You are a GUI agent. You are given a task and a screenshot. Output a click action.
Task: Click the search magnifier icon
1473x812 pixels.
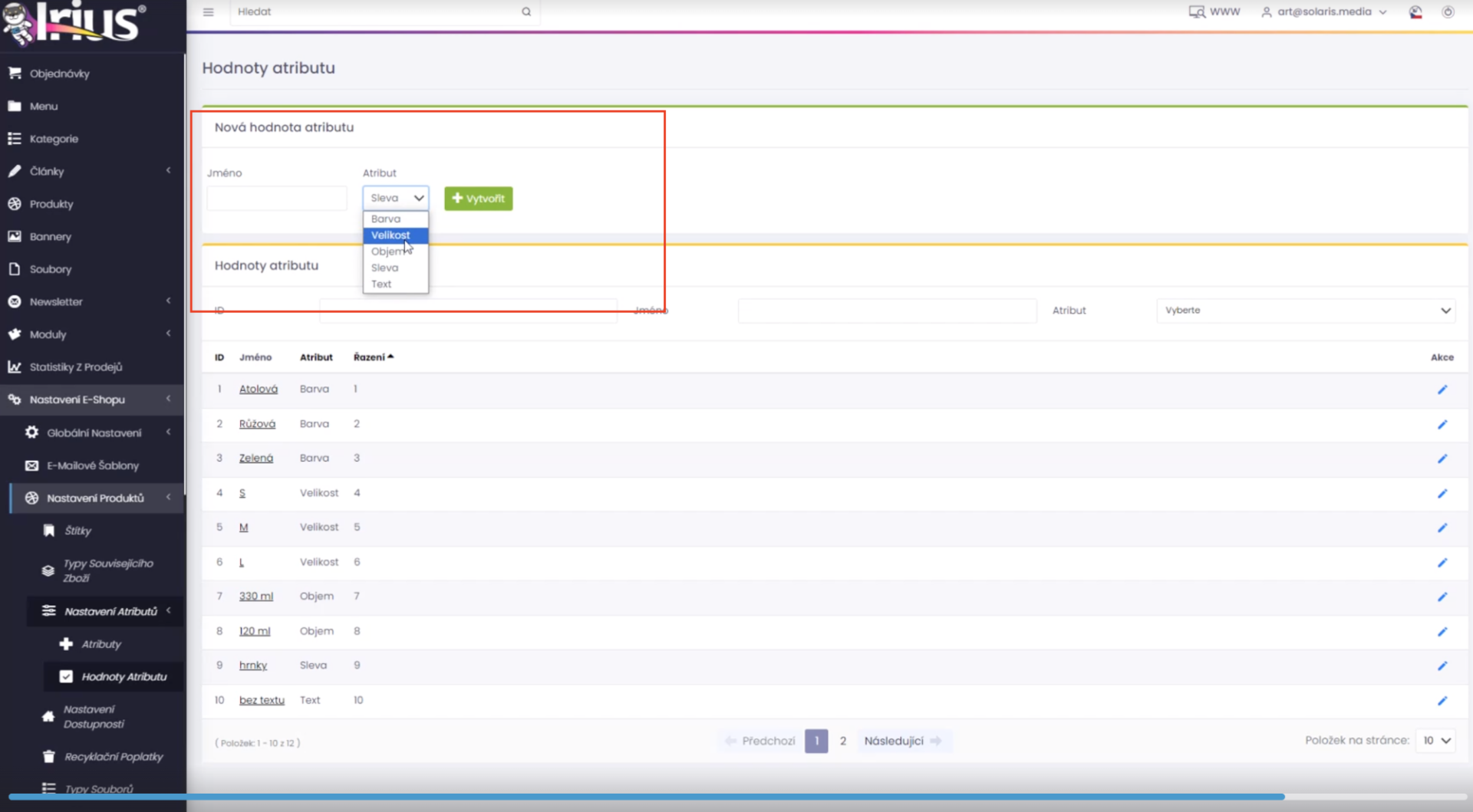click(526, 12)
